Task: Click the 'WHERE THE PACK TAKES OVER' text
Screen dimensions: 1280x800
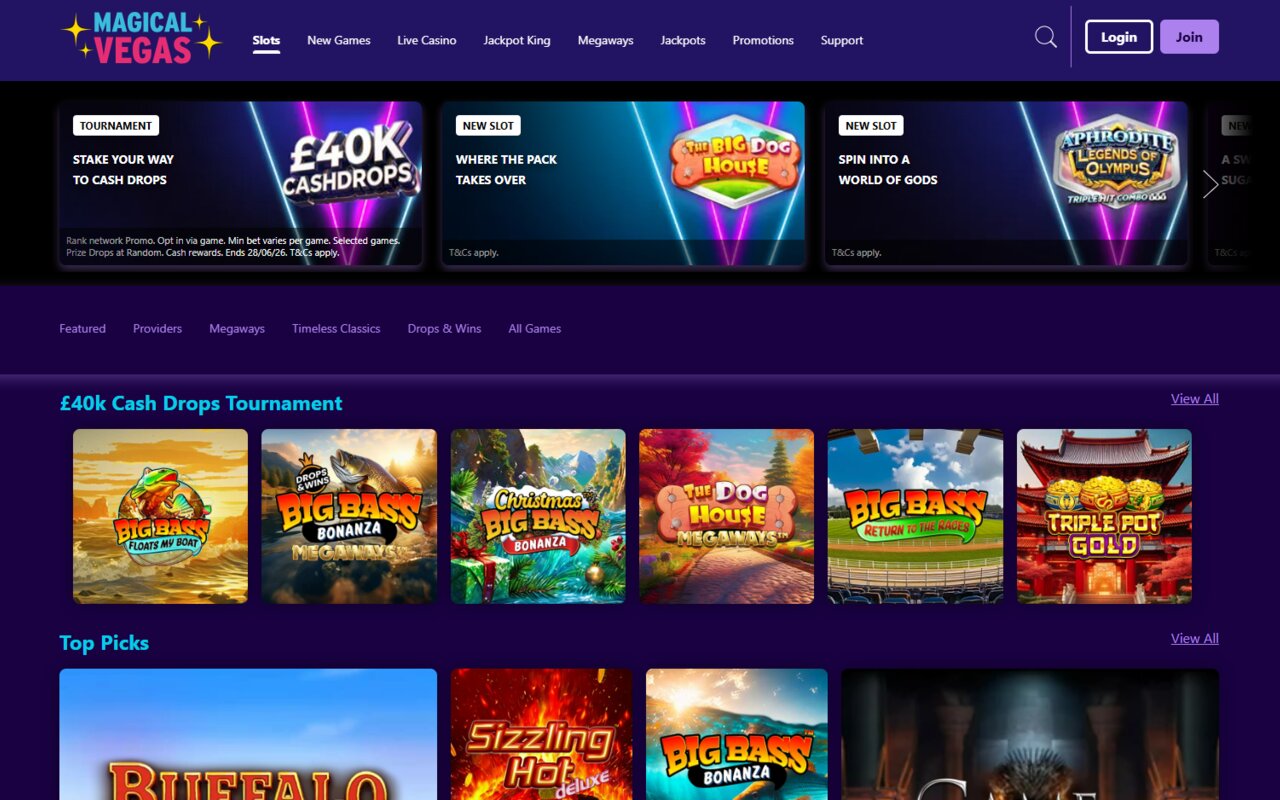Action: point(506,170)
